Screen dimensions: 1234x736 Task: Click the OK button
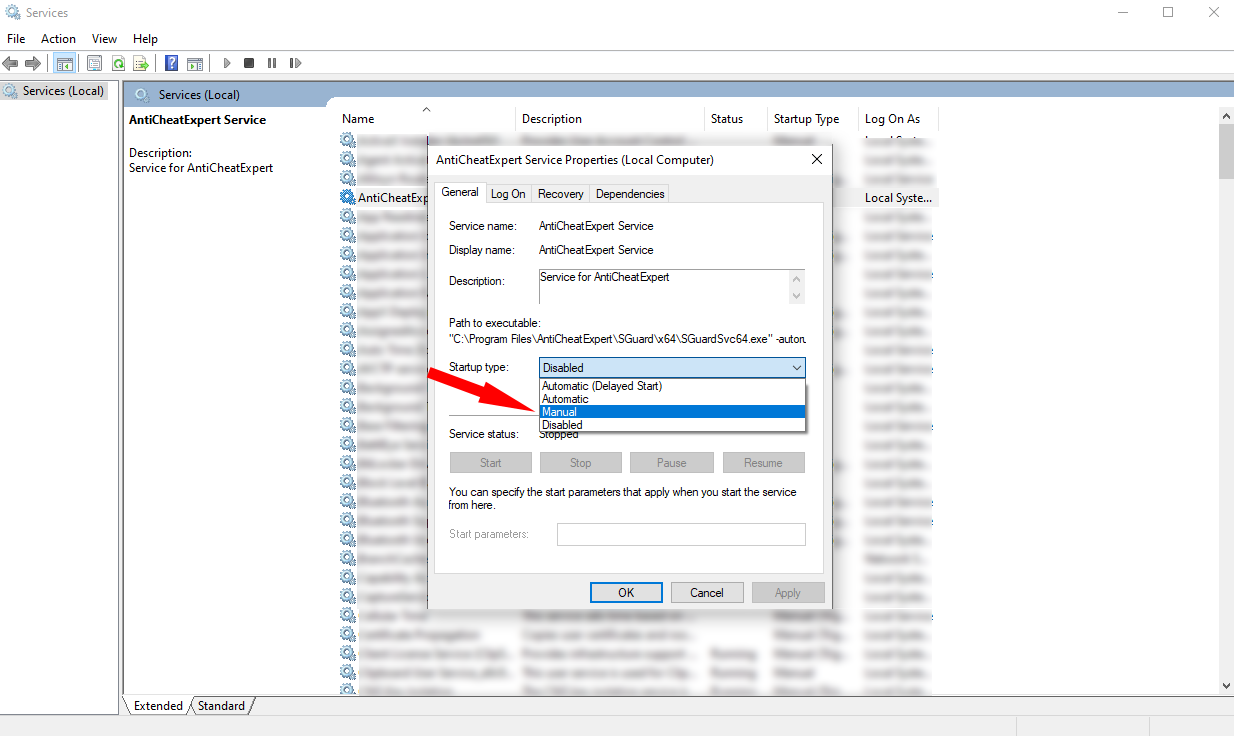(x=626, y=593)
